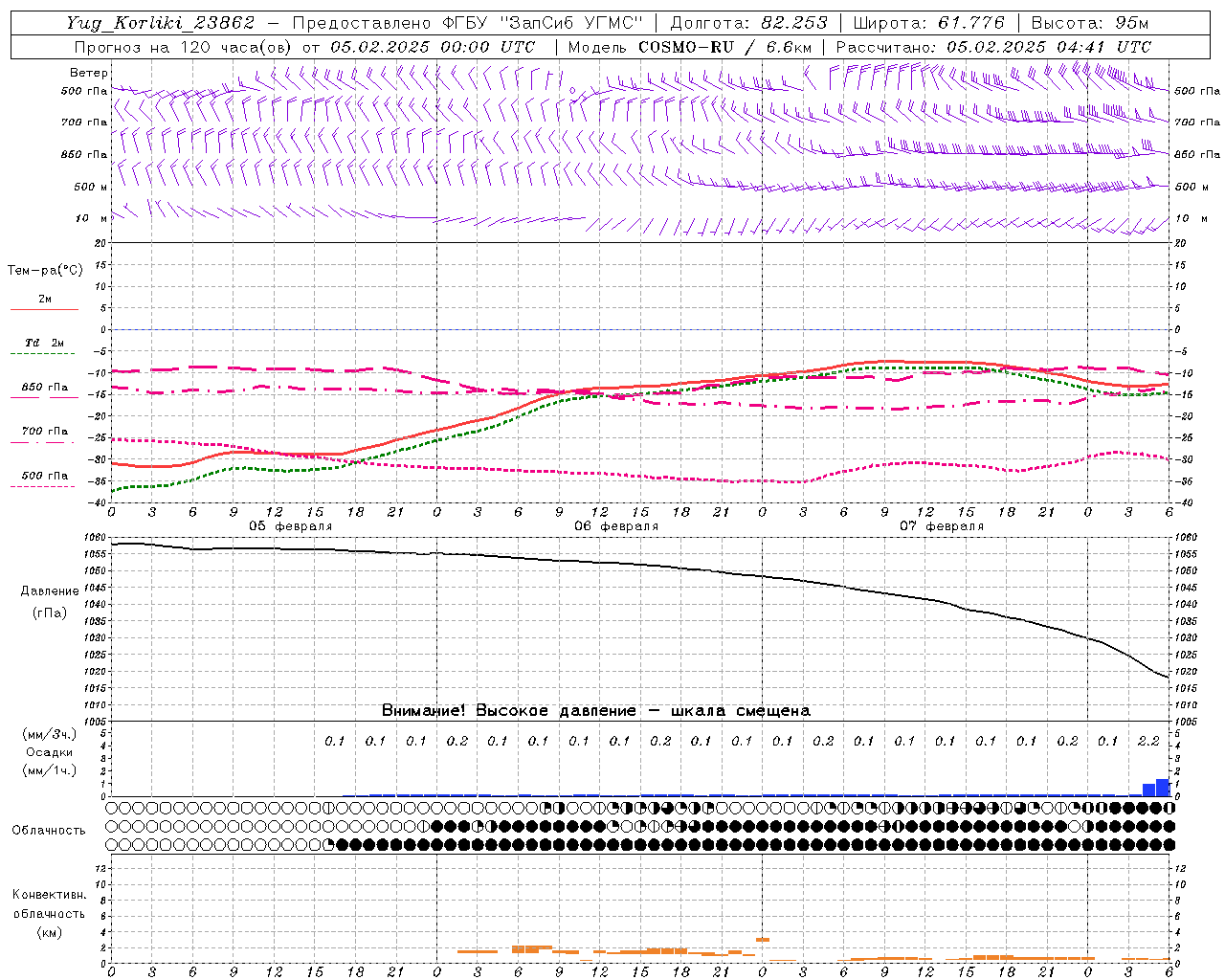The width and height of the screenshot is (1225, 980).
Task: Click the Td 2м legend entry
Action: (45, 343)
